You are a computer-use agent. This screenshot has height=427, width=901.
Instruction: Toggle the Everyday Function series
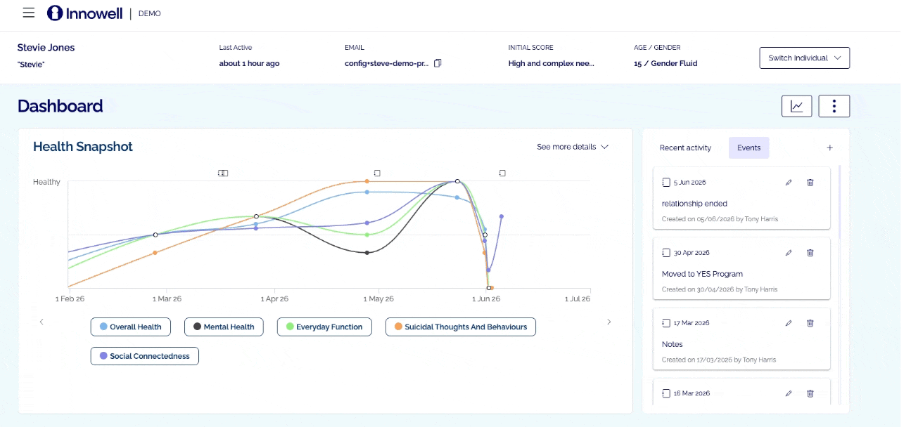pos(324,327)
